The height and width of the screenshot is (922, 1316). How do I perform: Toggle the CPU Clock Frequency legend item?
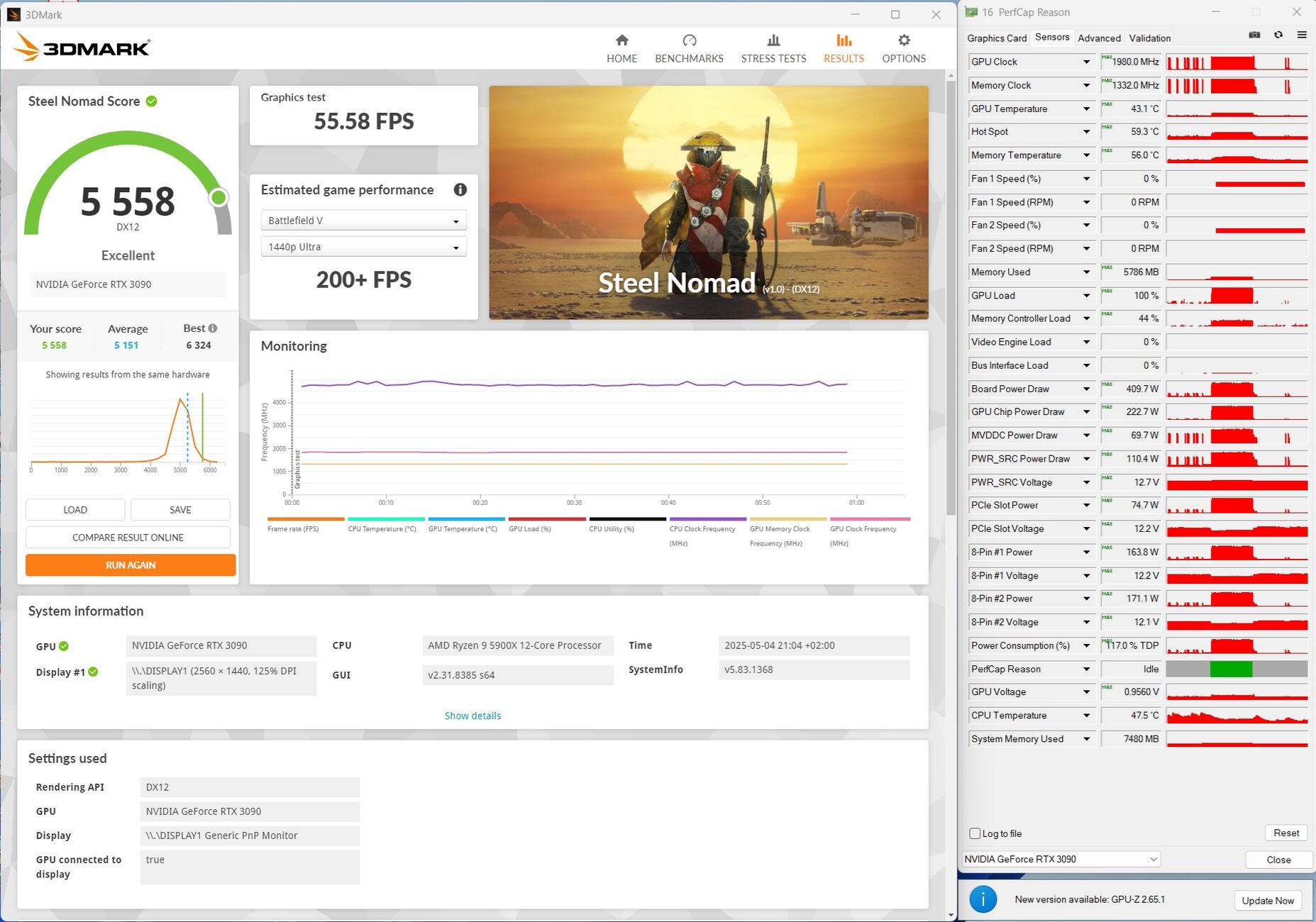pyautogui.click(x=707, y=532)
